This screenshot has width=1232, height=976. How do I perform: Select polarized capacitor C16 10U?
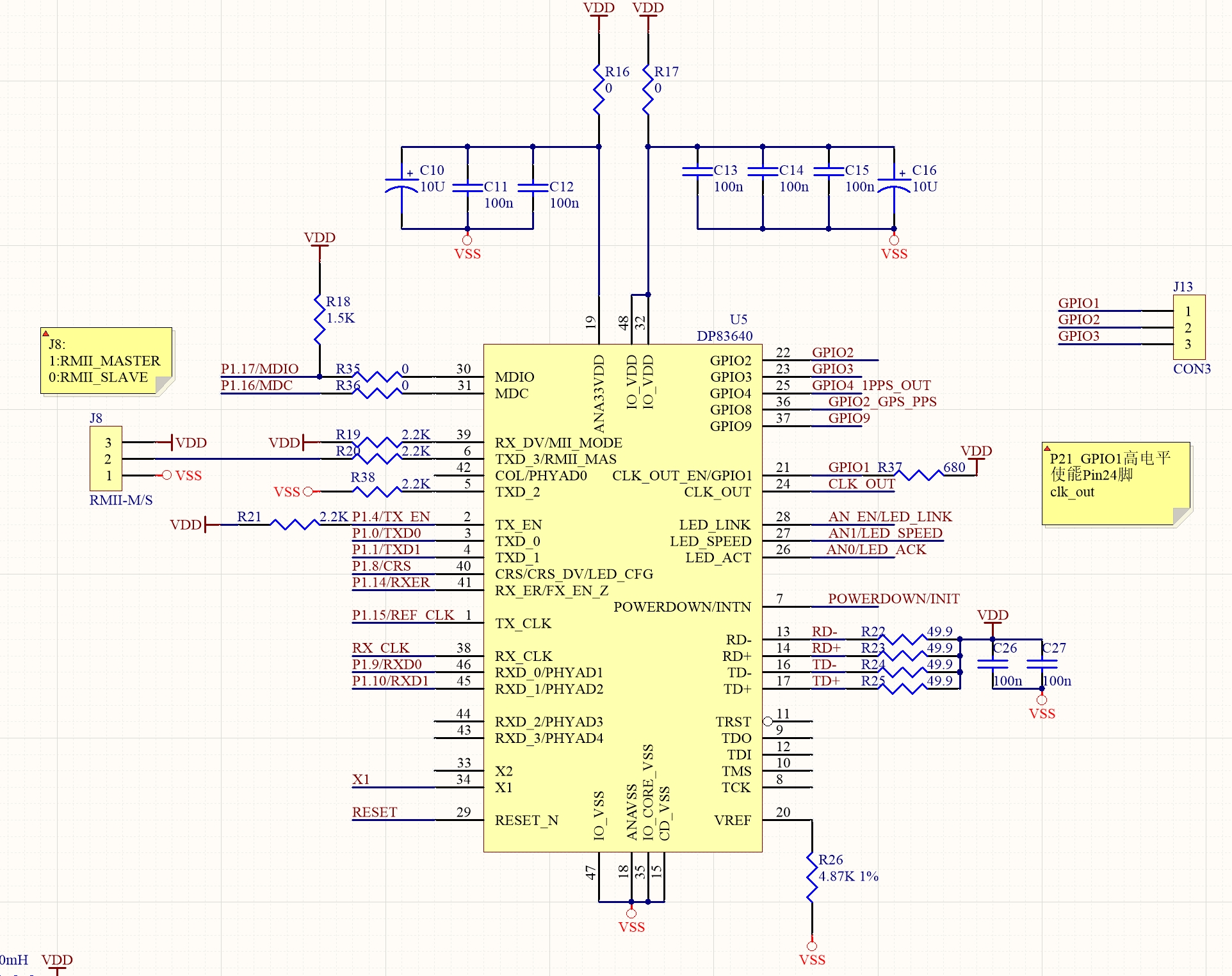pyautogui.click(x=894, y=187)
